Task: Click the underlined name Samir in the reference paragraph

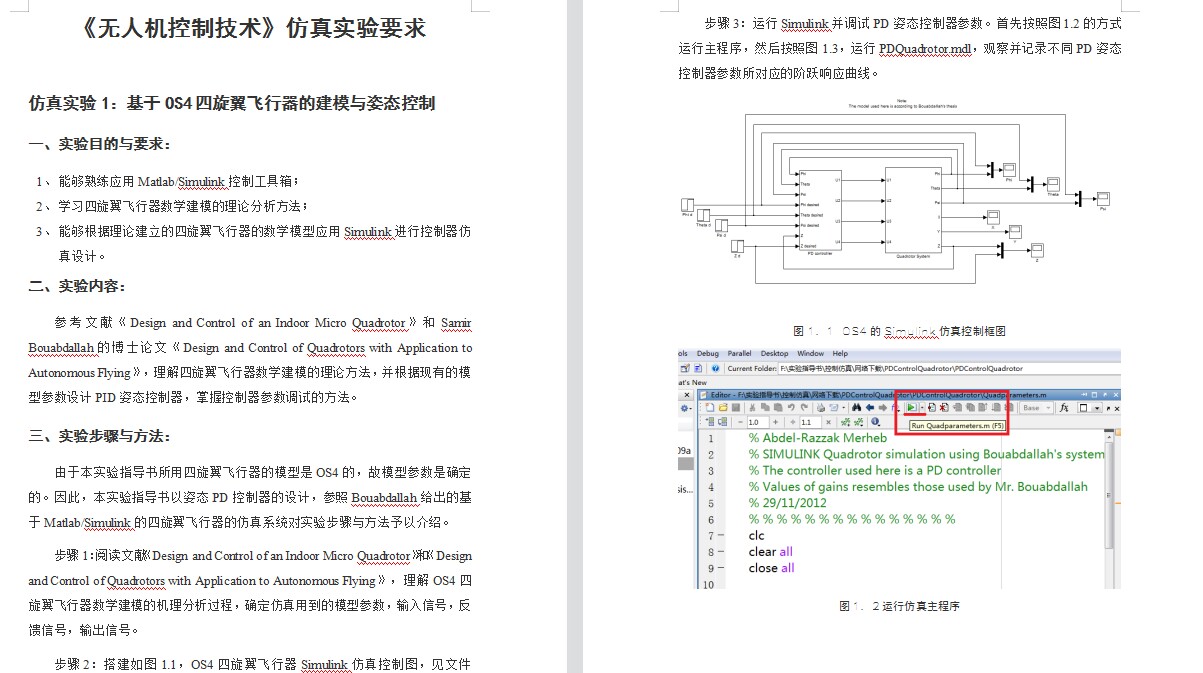Action: (x=456, y=323)
